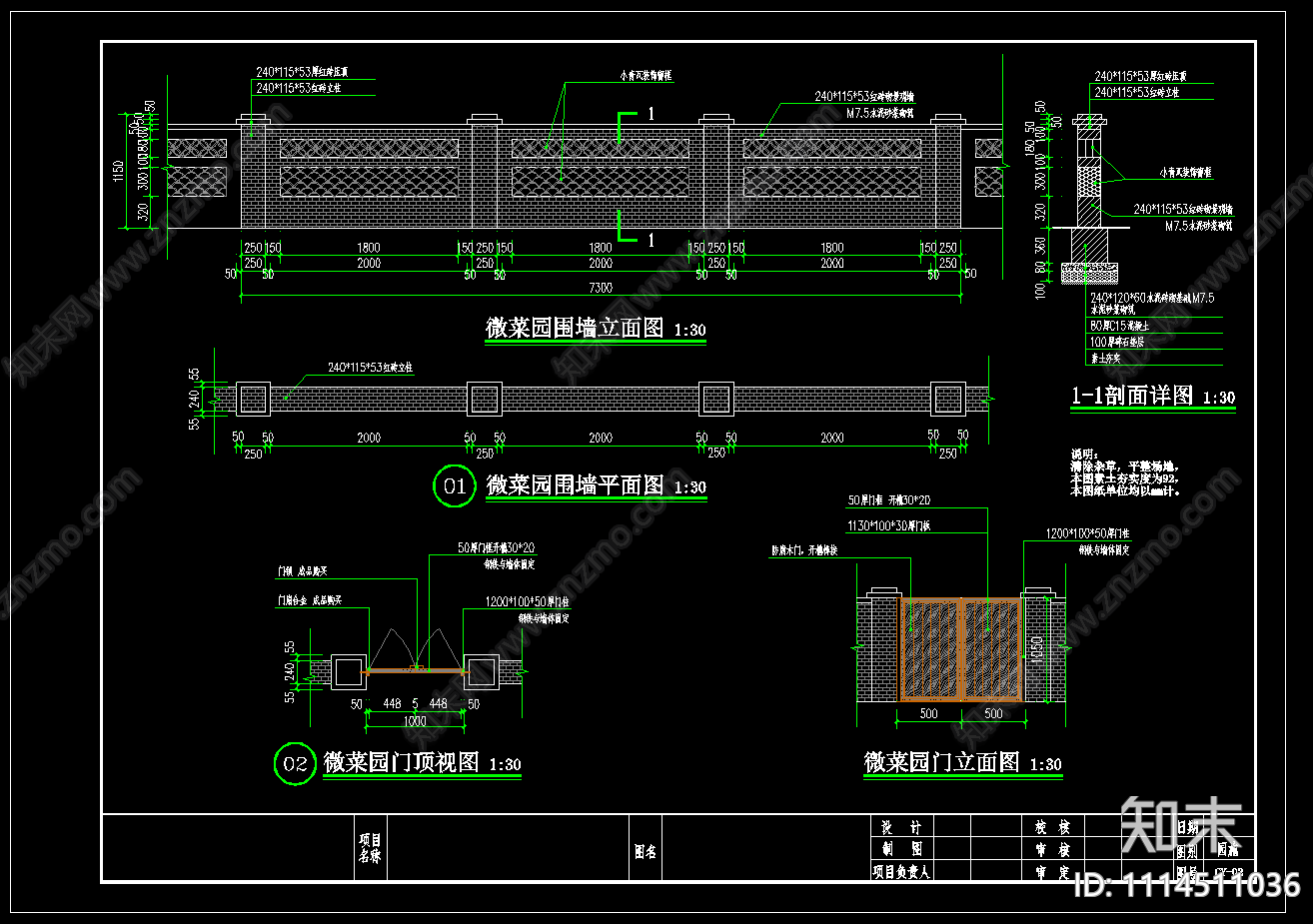Click the circled 01 drawing number marker
The image size is (1313, 924).
pyautogui.click(x=455, y=486)
